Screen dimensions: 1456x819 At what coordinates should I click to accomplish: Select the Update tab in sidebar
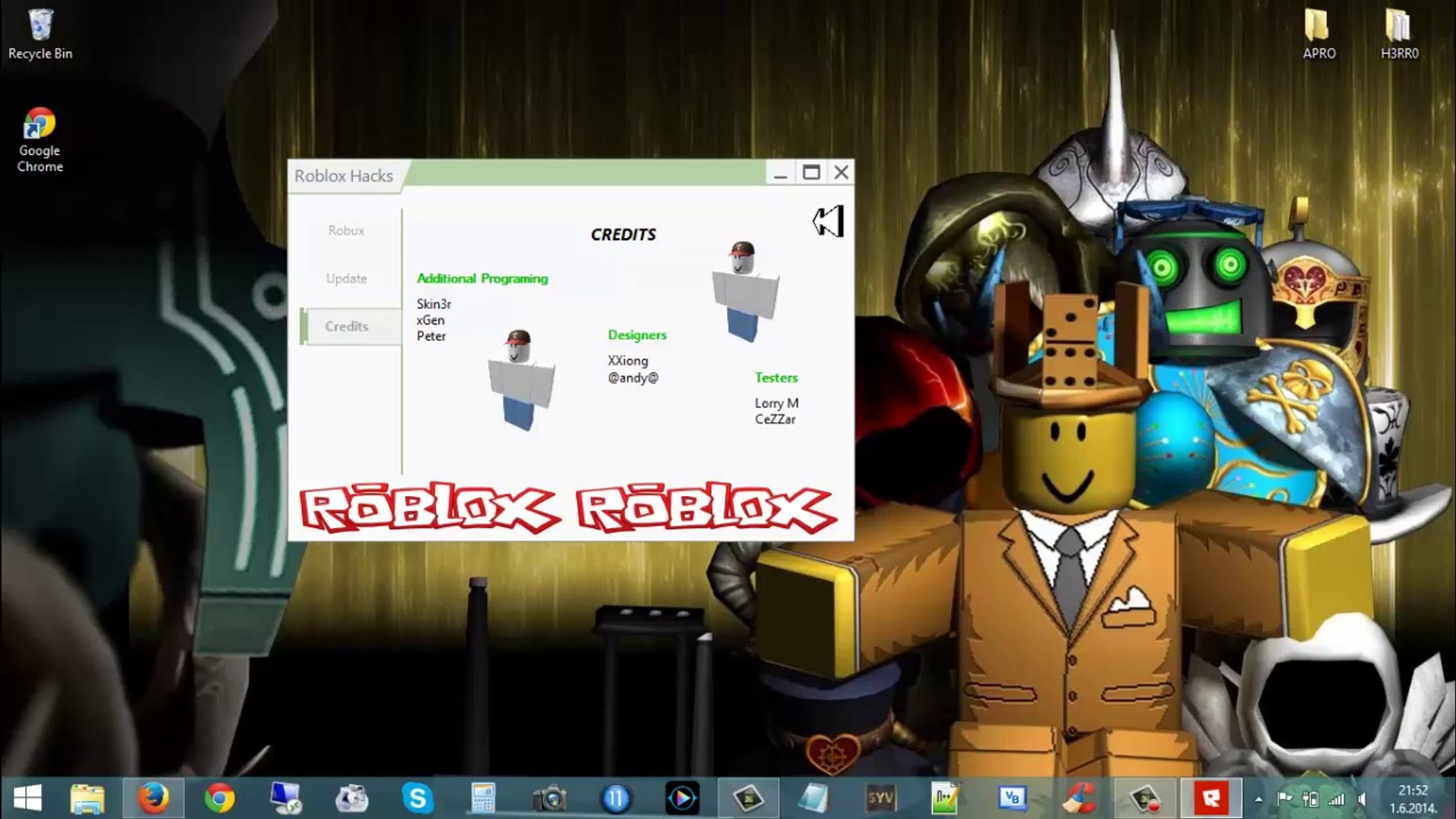346,277
